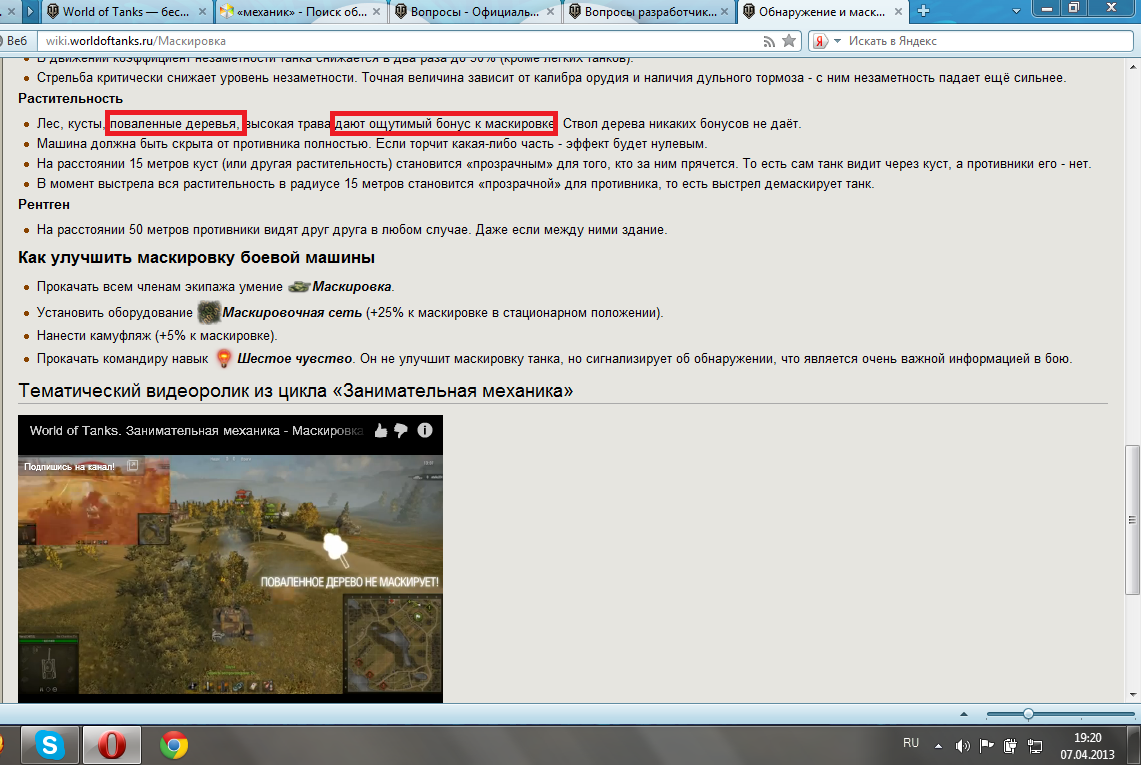
Task: Open the 'Маскировочная сеть' equipment link
Action: pyautogui.click(x=292, y=313)
